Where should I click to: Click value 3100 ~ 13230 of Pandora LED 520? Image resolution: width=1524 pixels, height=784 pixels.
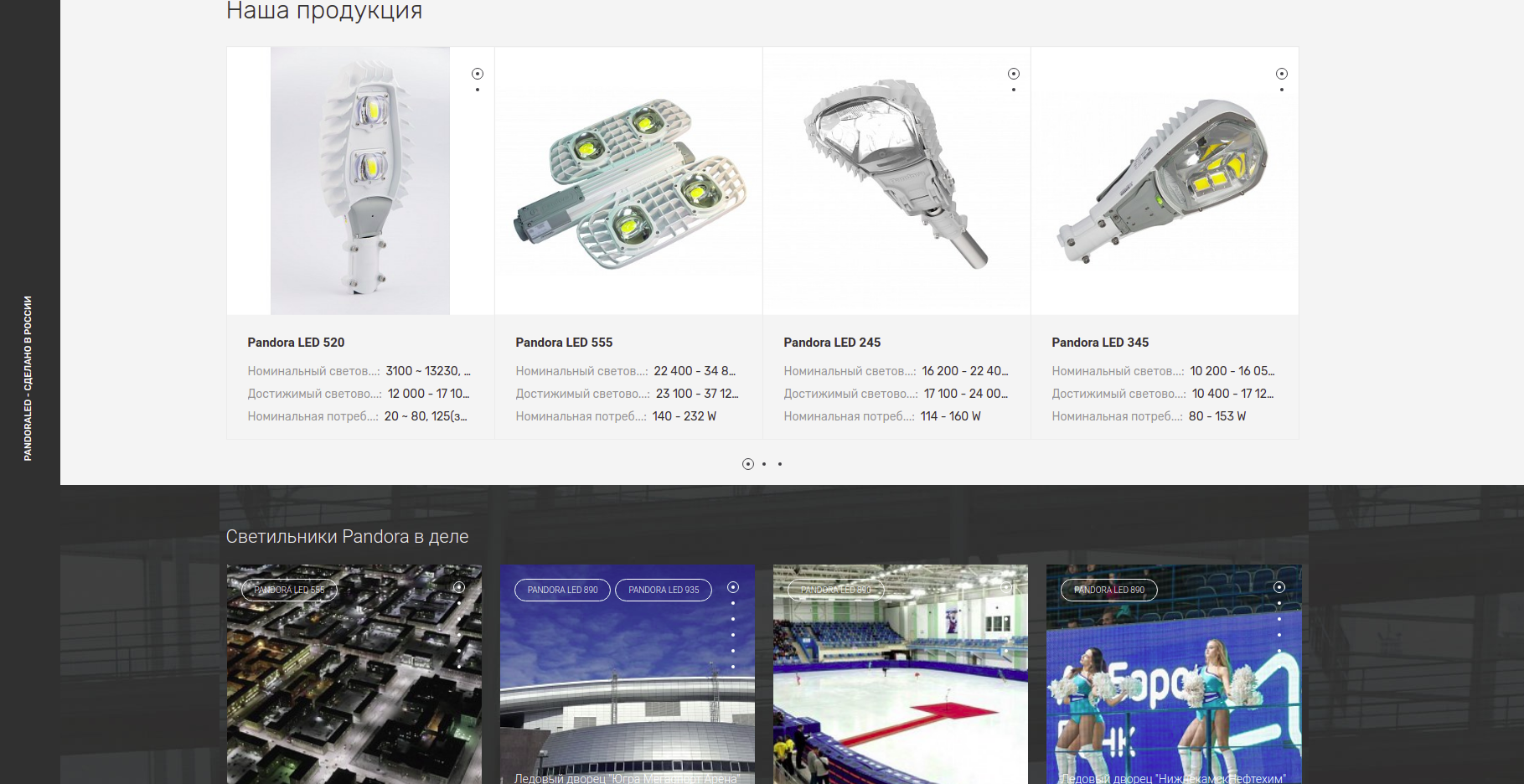click(x=428, y=371)
